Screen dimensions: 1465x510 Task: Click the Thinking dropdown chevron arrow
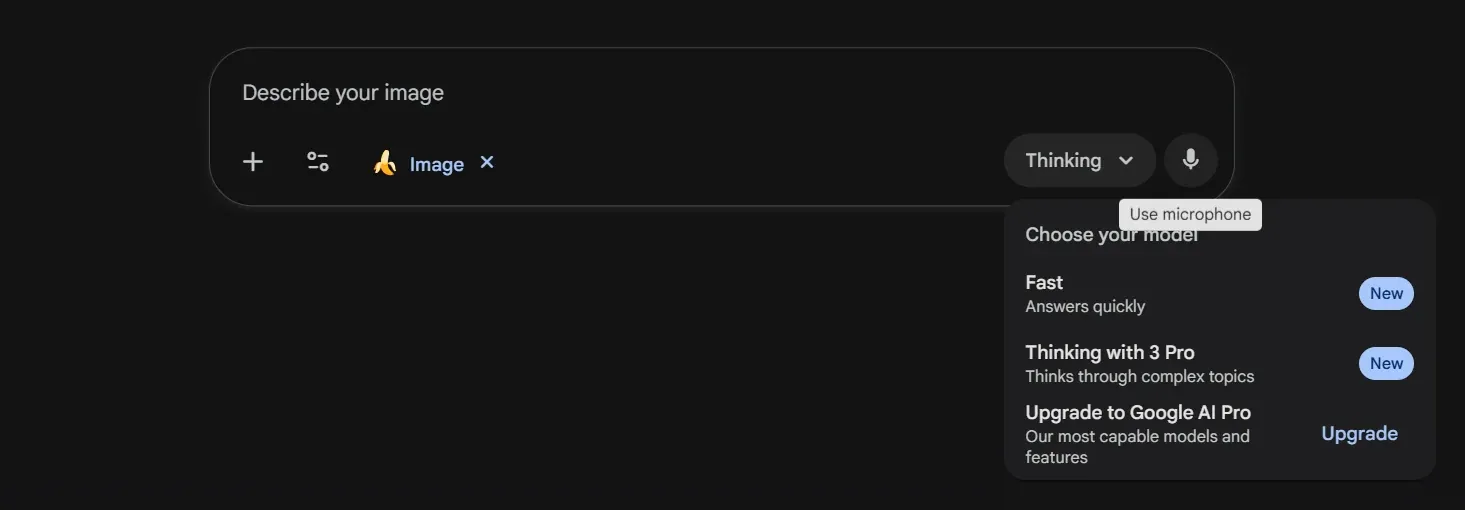point(1126,161)
